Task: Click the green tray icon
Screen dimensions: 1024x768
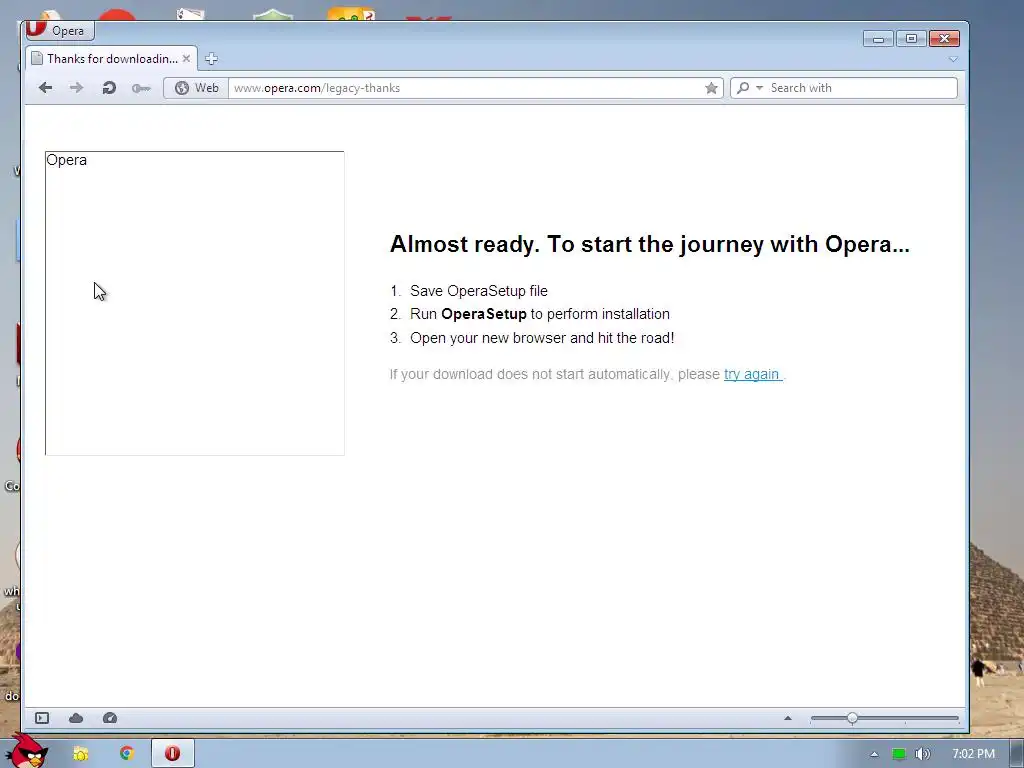Action: coord(899,754)
